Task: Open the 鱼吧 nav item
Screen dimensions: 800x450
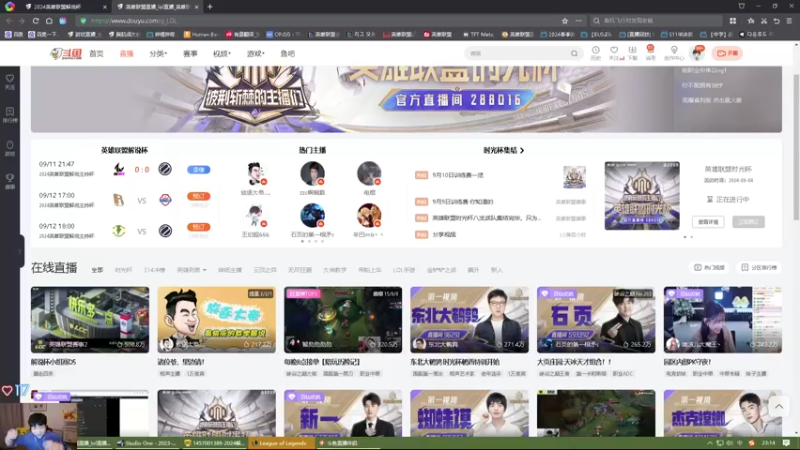Action: point(288,54)
